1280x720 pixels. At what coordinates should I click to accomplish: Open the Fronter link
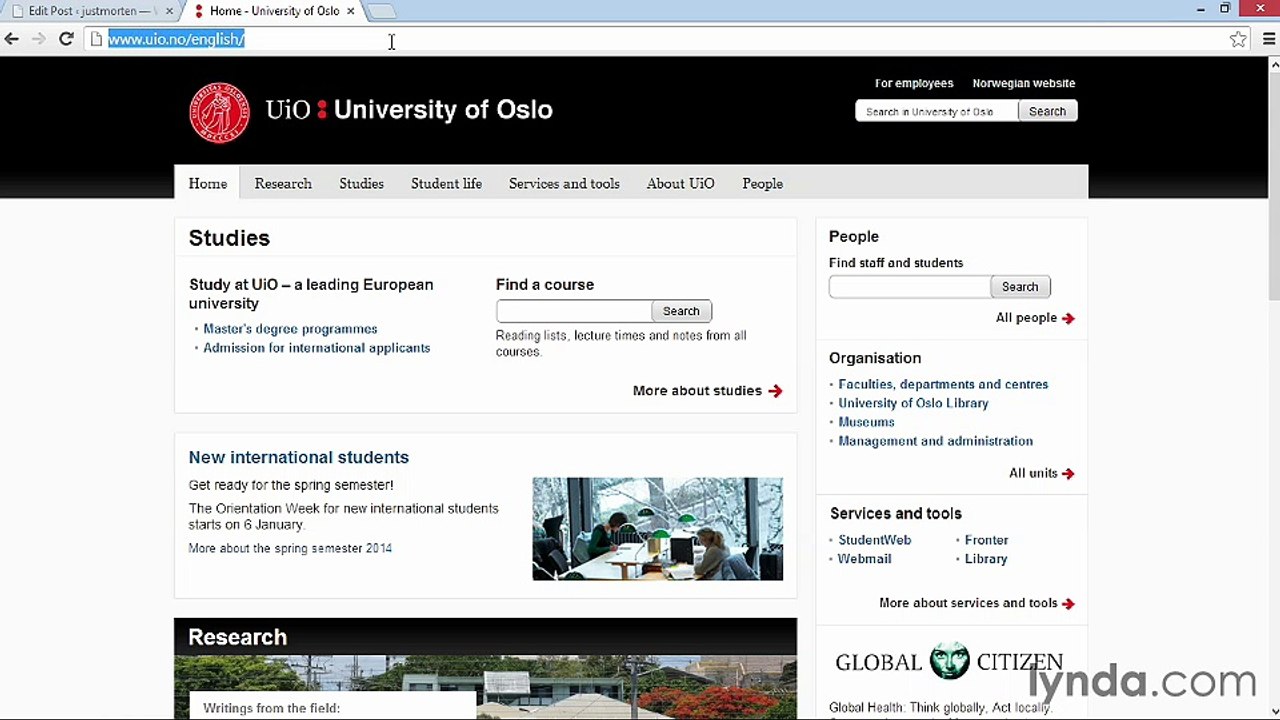coord(986,540)
